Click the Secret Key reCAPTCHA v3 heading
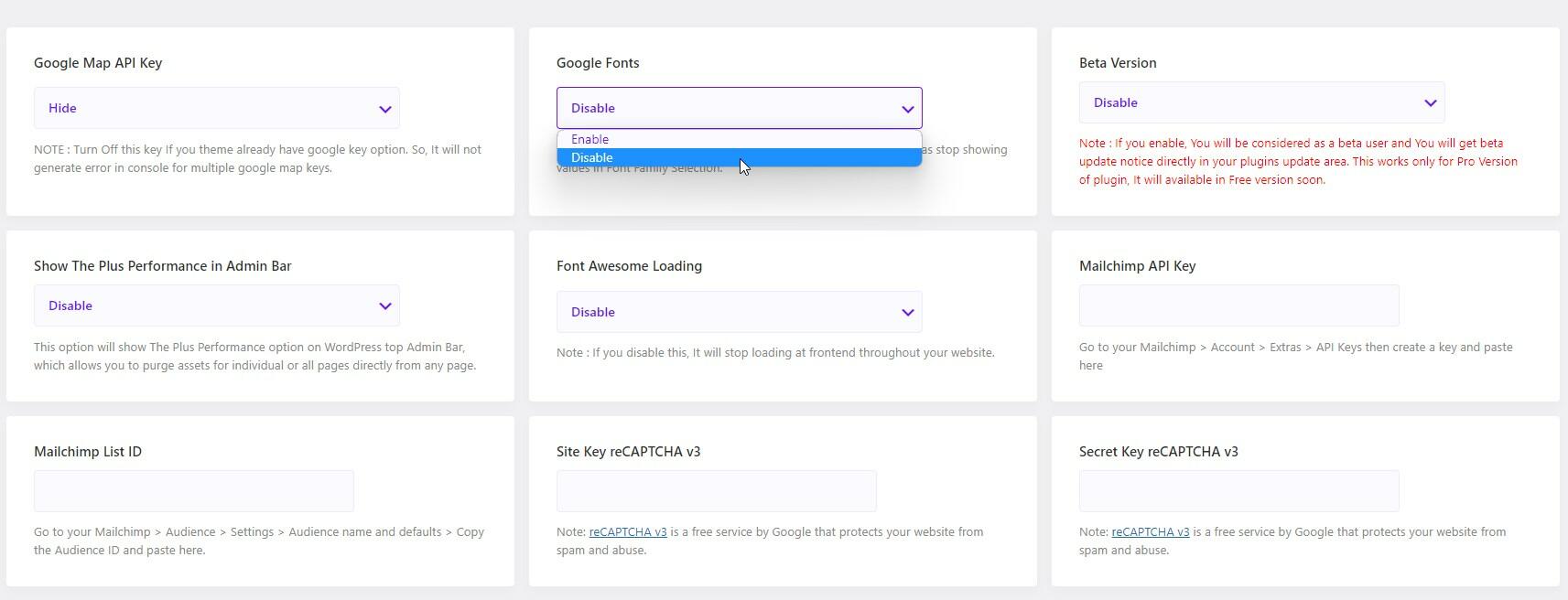Screen dimensions: 1568x600 tap(1158, 452)
